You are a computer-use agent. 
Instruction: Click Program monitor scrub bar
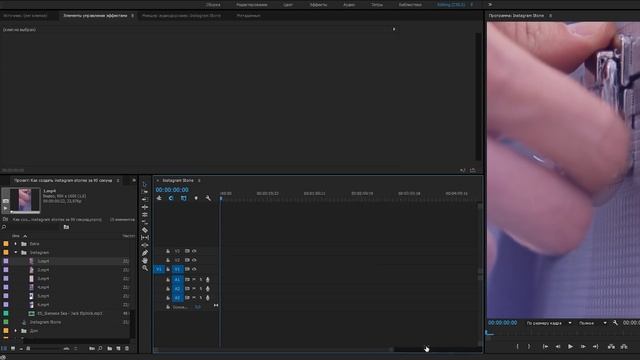pyautogui.click(x=563, y=334)
